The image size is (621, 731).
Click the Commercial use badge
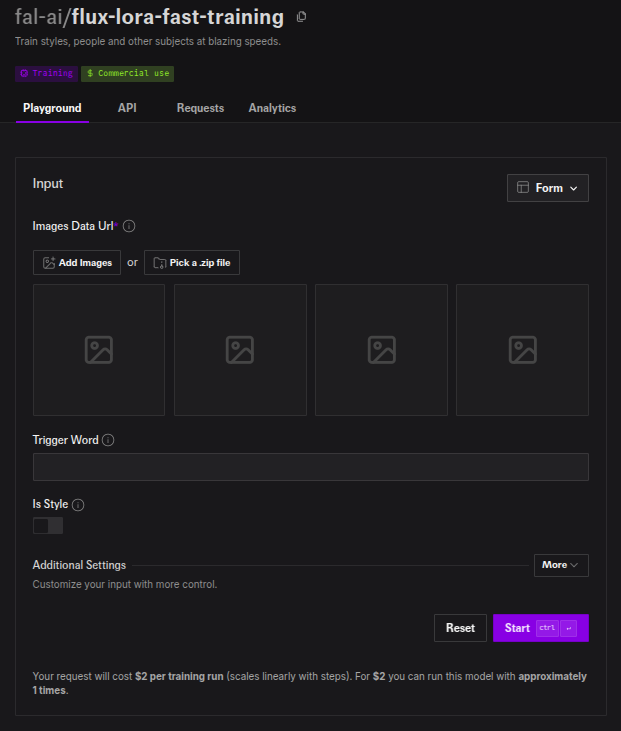127,73
